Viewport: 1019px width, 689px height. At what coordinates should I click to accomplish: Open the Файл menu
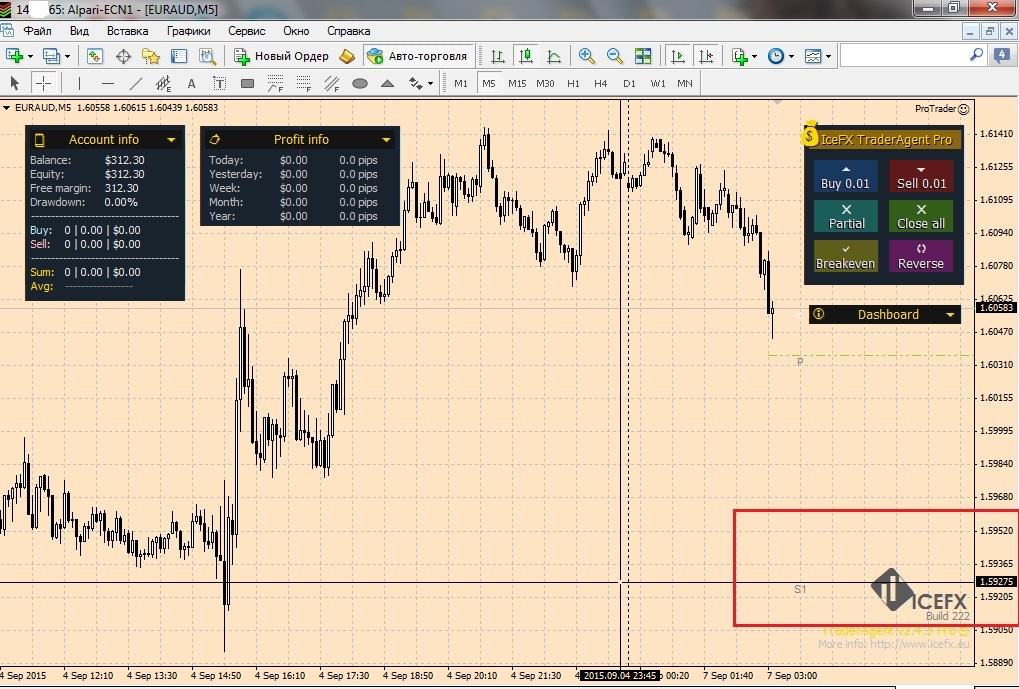(x=38, y=31)
